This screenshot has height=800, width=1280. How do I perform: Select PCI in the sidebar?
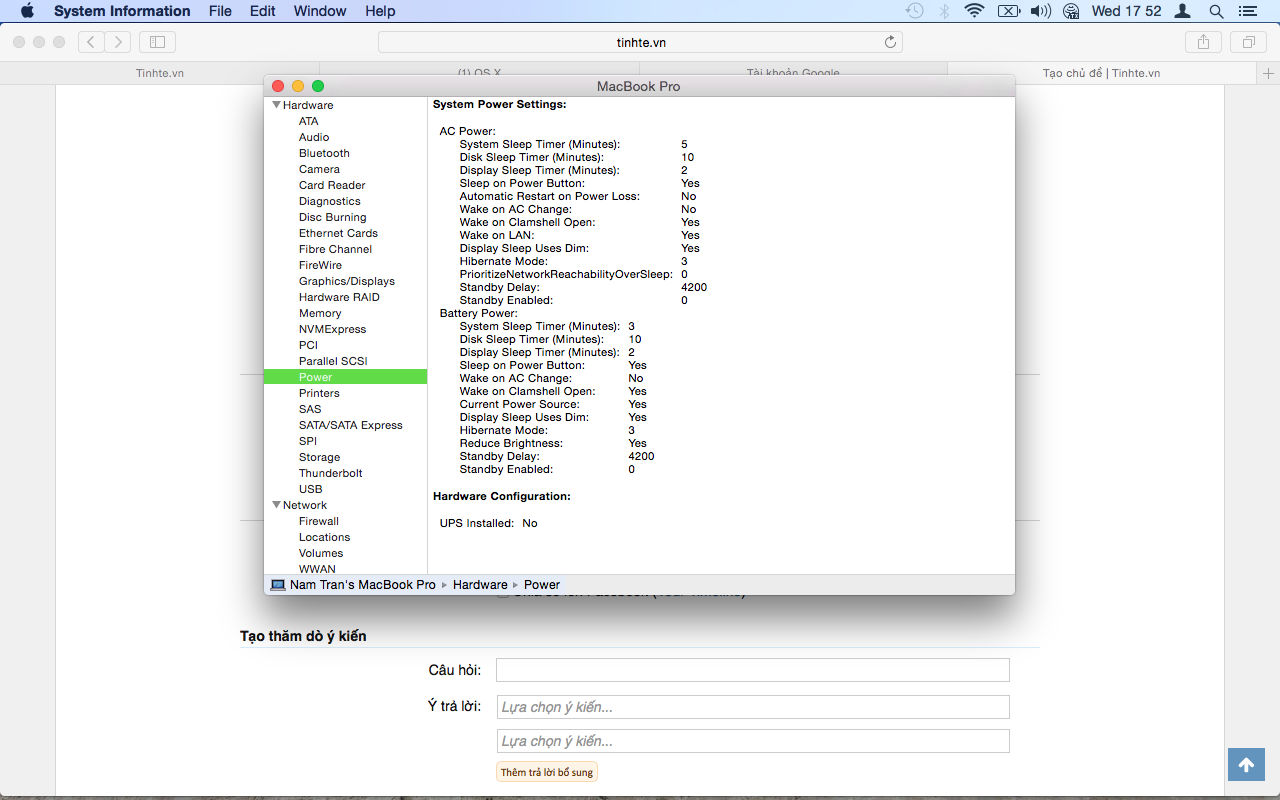308,345
